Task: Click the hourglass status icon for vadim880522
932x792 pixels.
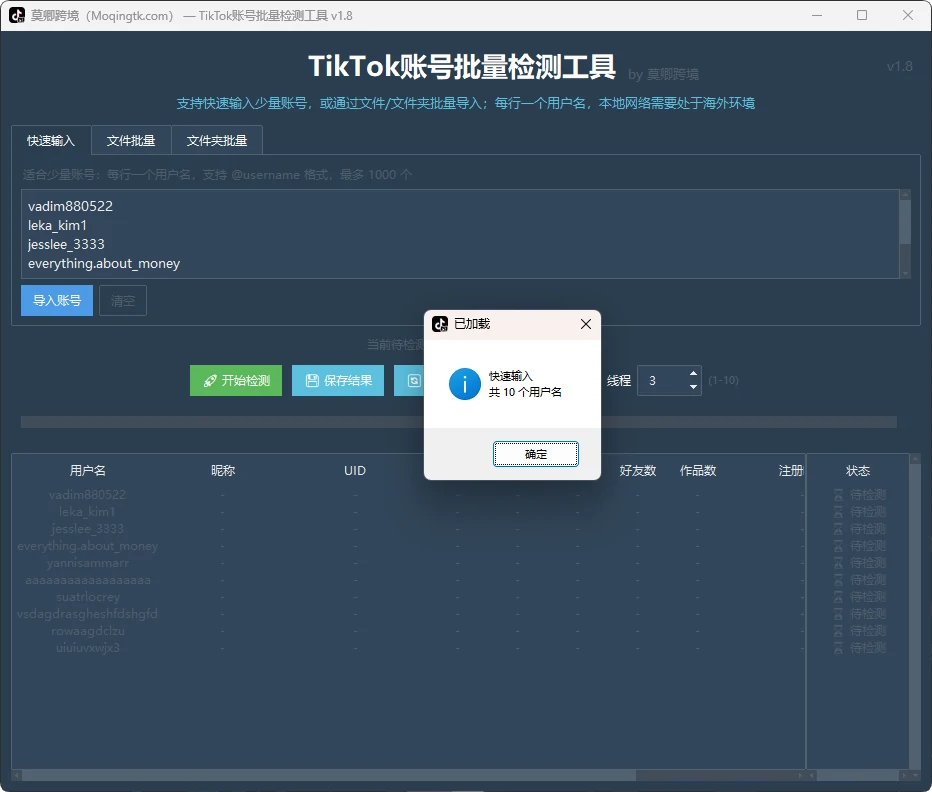Action: point(838,495)
